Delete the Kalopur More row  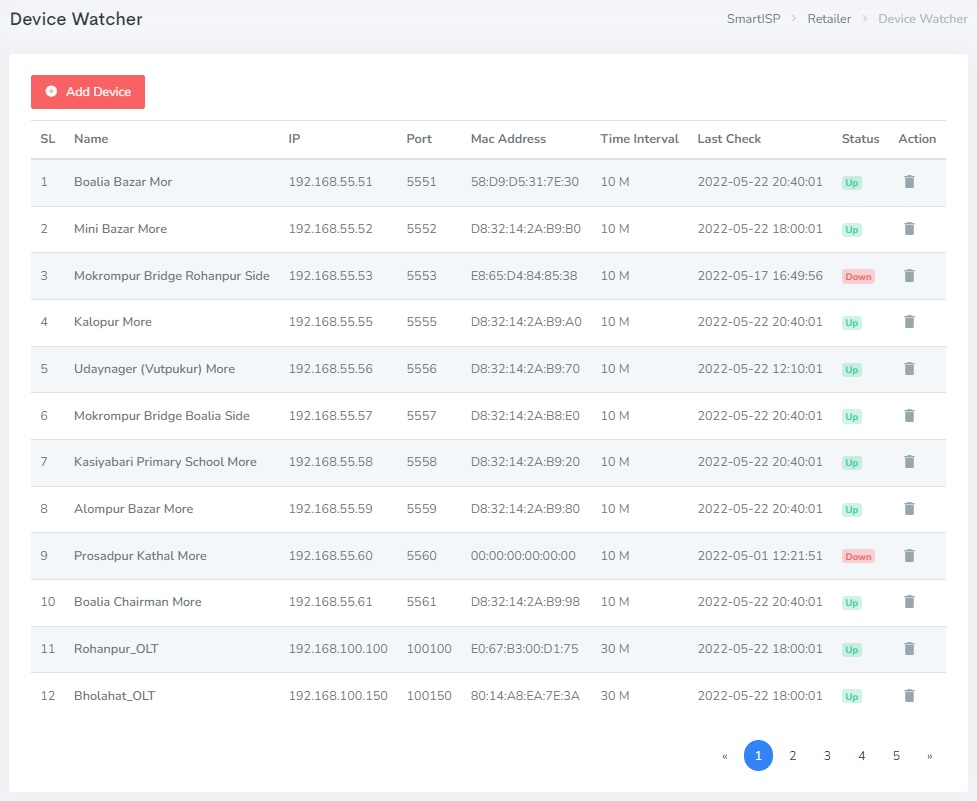[x=909, y=322]
